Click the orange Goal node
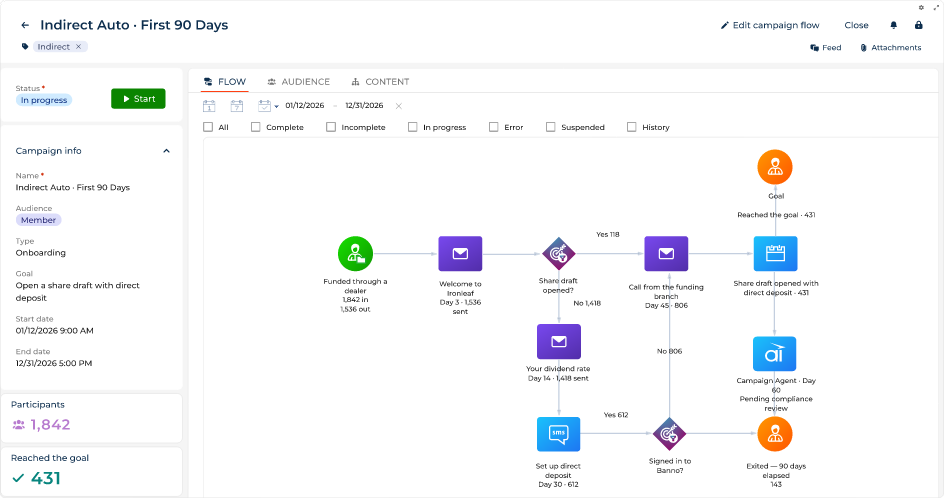 (x=775, y=167)
